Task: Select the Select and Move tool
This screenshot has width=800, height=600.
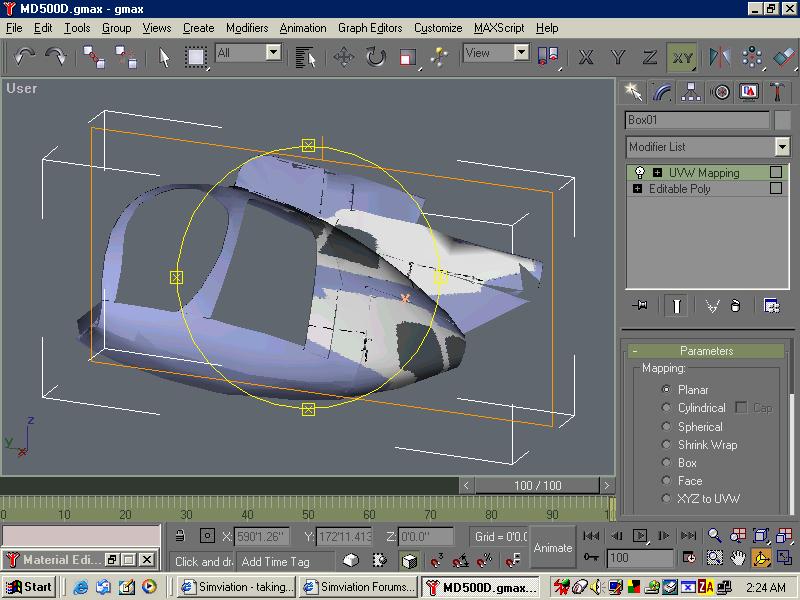Action: 343,57
